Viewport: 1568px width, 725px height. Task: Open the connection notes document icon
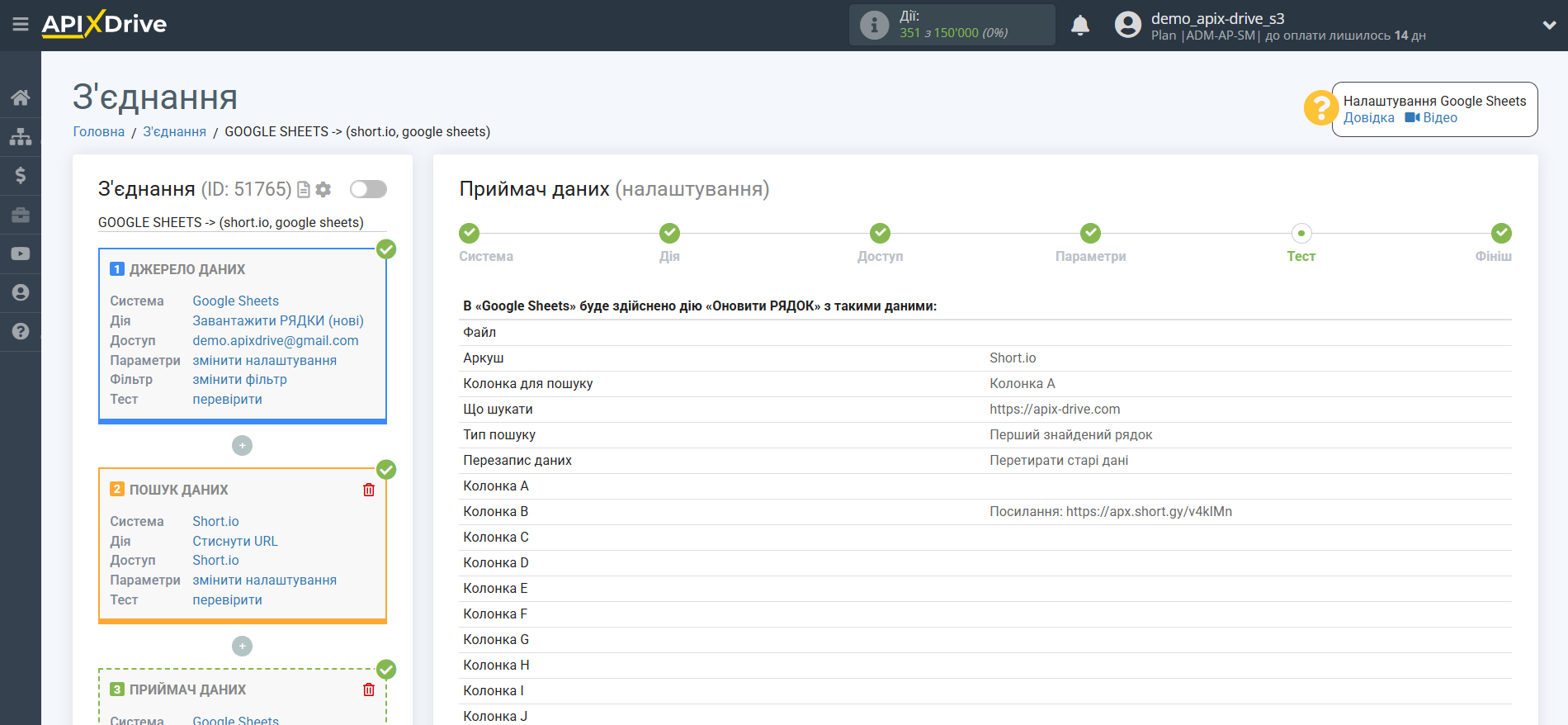coord(304,190)
